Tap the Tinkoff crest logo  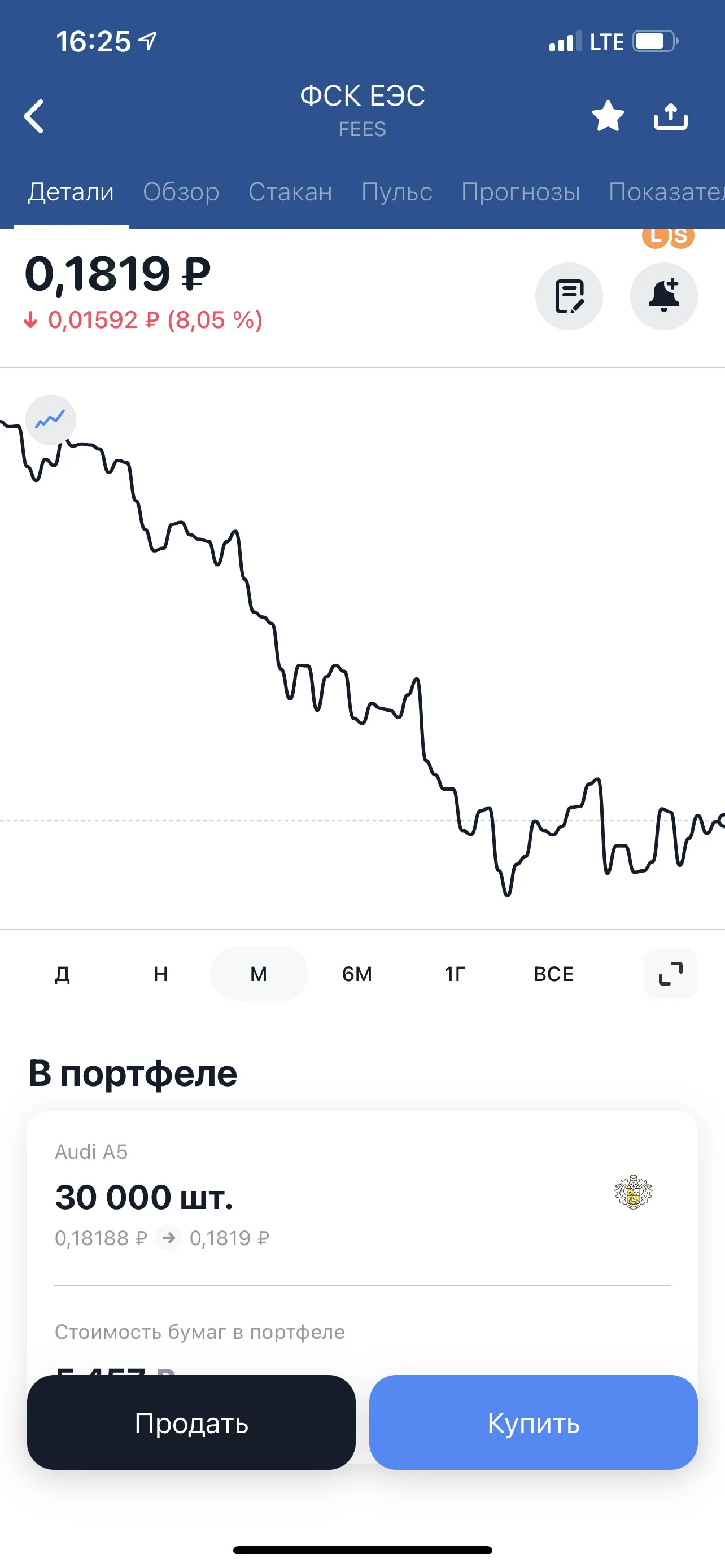(x=633, y=1191)
